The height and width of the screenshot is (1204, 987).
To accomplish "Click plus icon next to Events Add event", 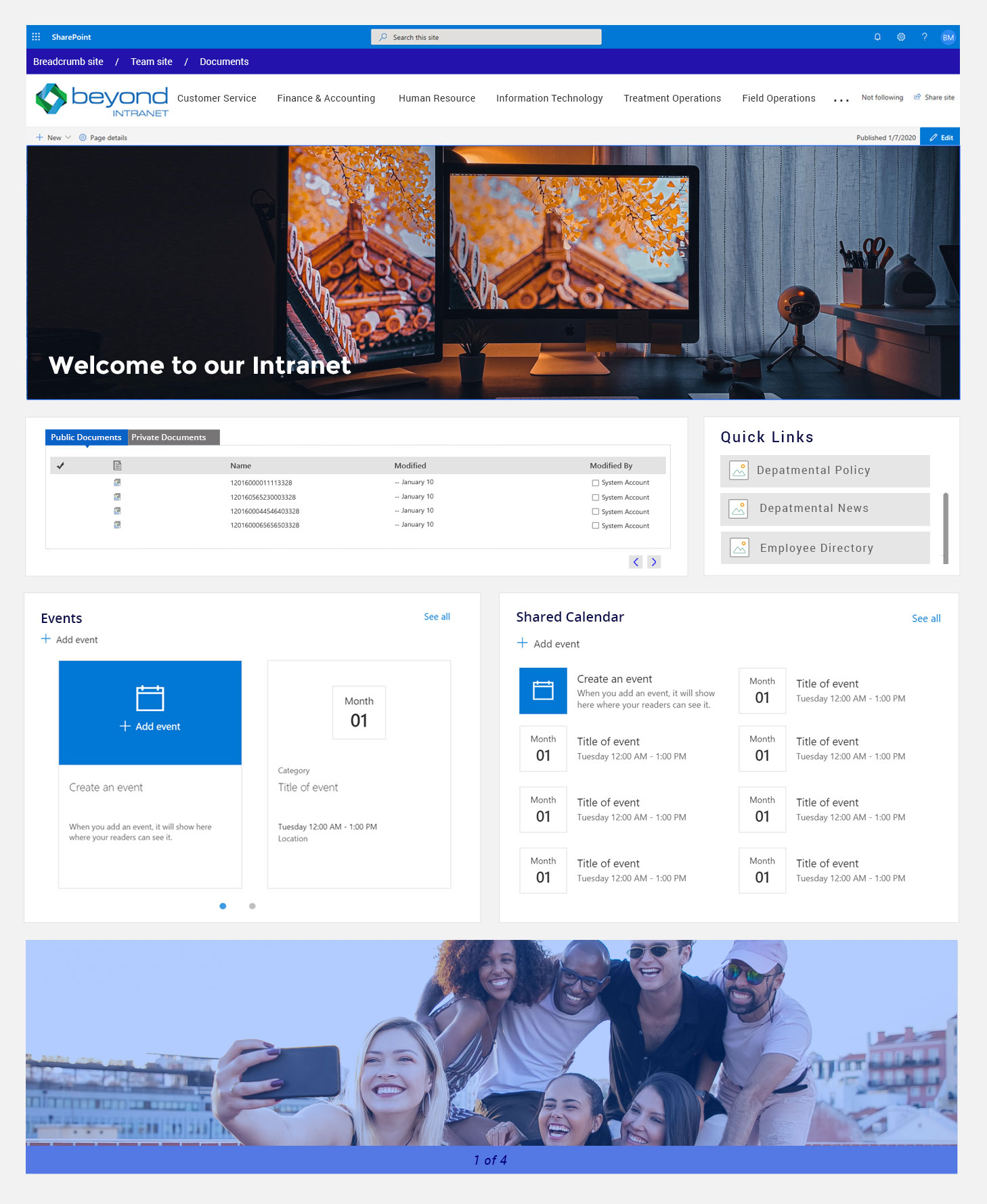I will tap(46, 639).
